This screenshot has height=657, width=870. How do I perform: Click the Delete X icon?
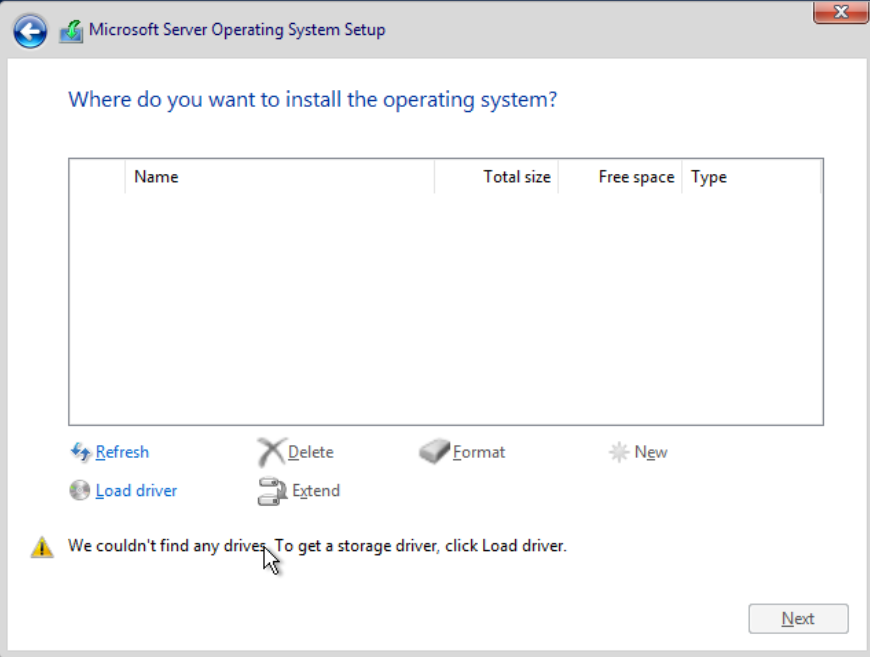tap(271, 452)
